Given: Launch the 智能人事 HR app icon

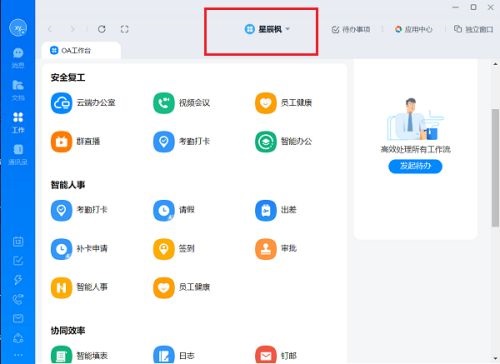Looking at the screenshot, I should click(61, 287).
